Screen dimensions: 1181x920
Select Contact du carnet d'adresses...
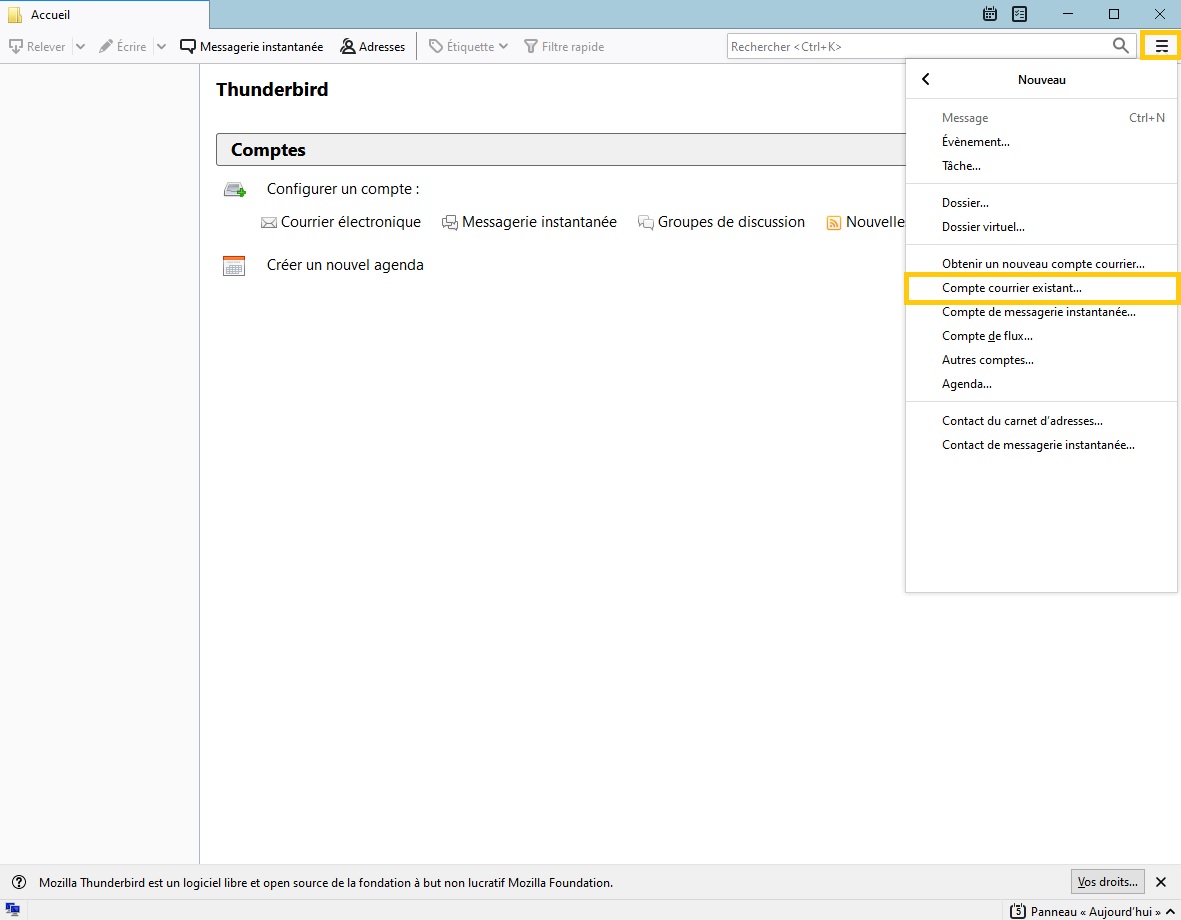[x=1042, y=421]
